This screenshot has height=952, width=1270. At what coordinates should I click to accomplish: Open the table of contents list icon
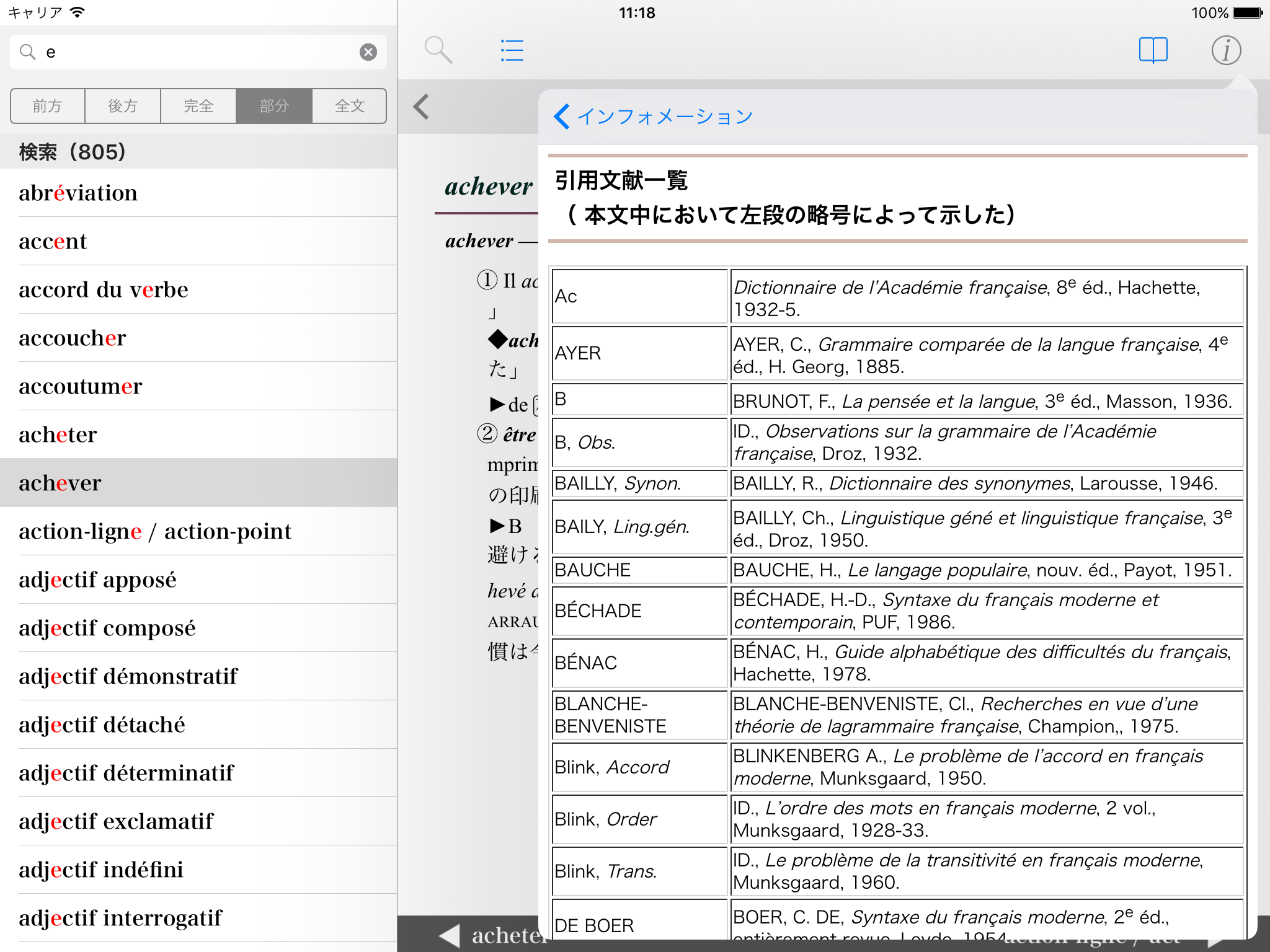point(512,50)
